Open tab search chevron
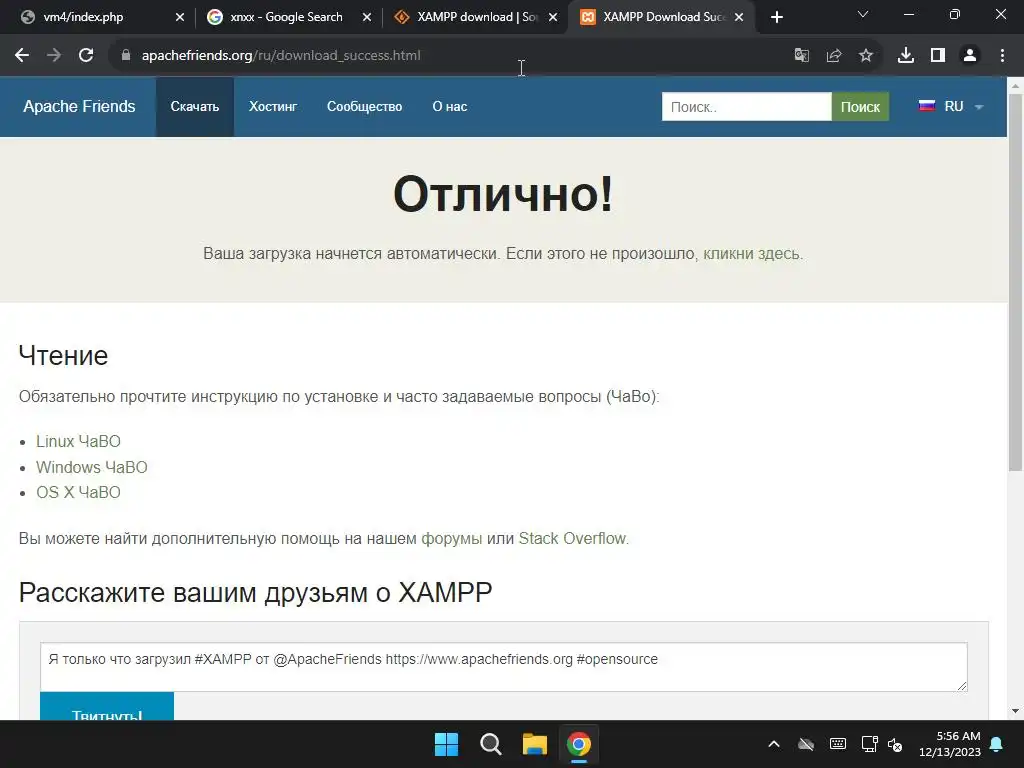The height and width of the screenshot is (768, 1024). click(x=863, y=14)
